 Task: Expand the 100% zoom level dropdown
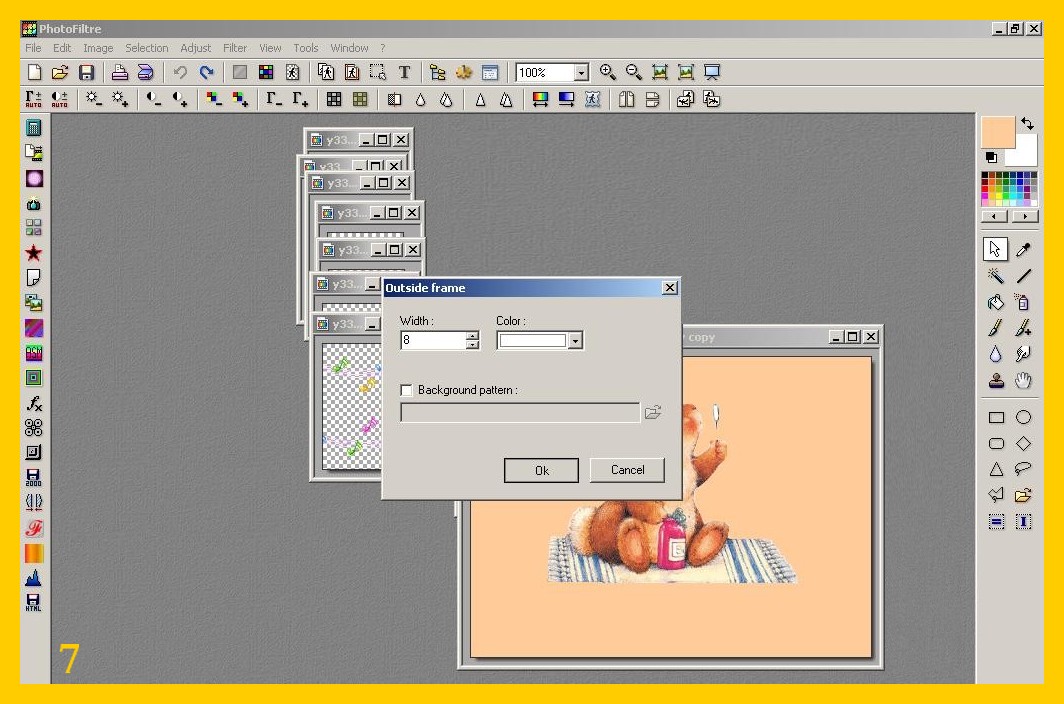point(581,73)
